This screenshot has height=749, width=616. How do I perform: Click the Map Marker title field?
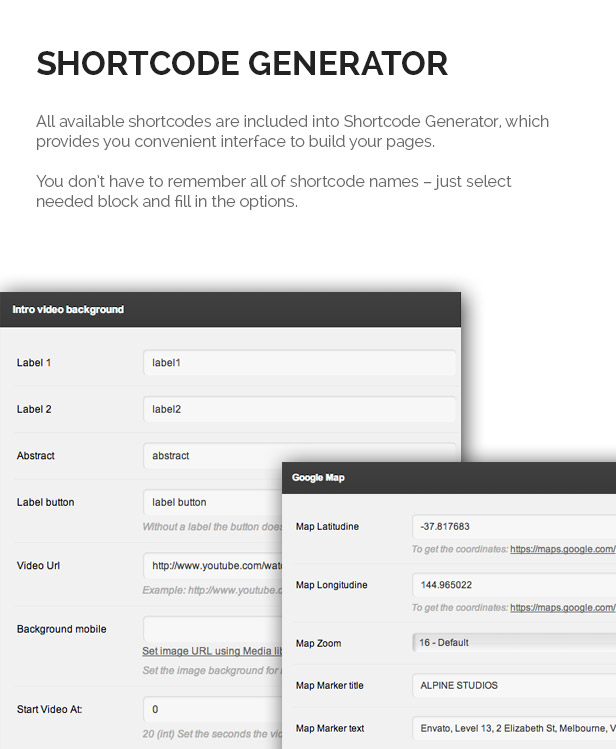point(514,685)
